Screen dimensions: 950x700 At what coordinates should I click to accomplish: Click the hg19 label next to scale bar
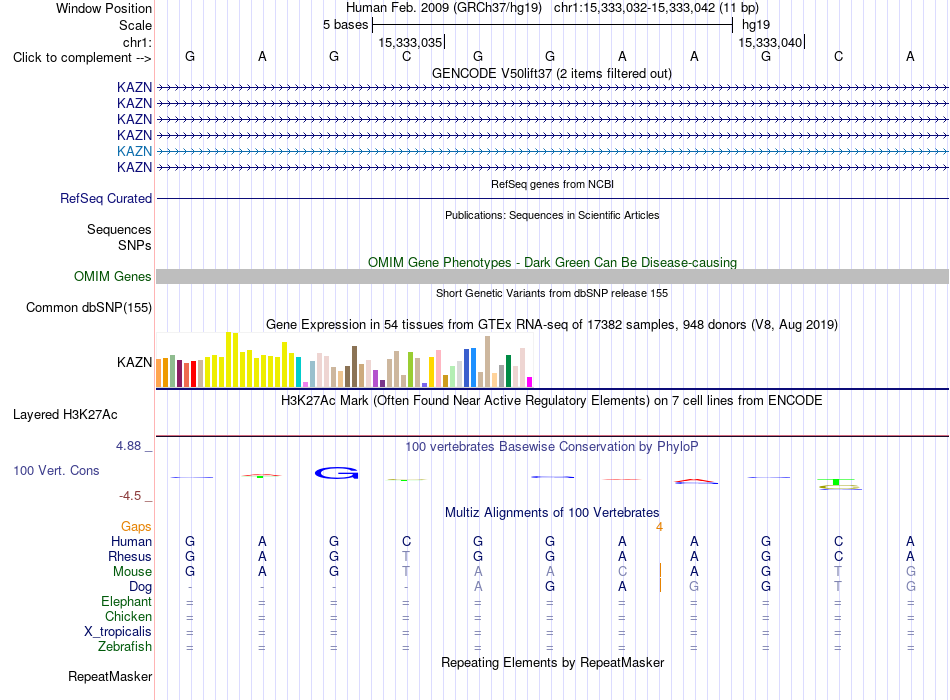[x=756, y=25]
